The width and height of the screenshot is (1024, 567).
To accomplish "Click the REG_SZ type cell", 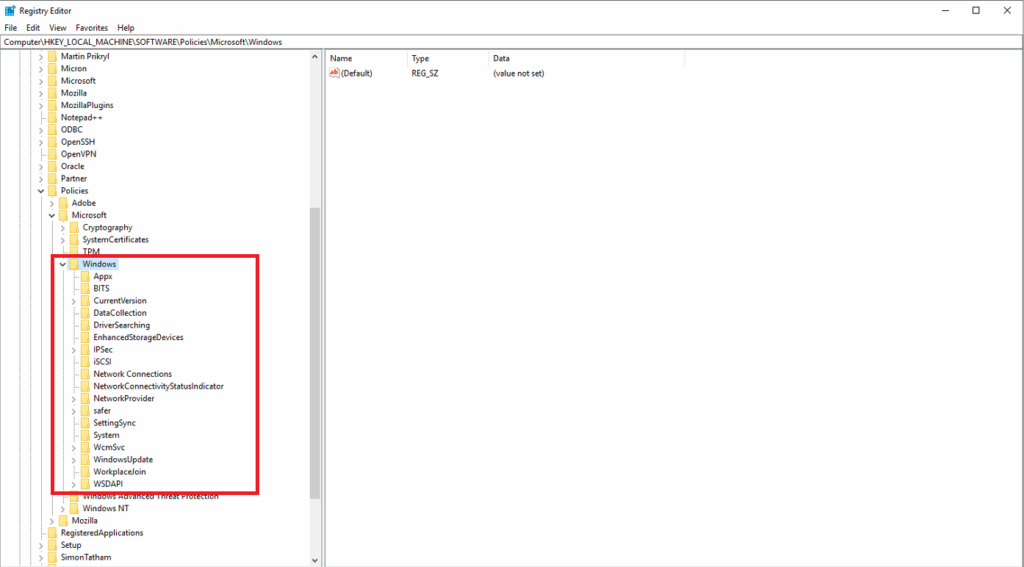I will point(425,73).
